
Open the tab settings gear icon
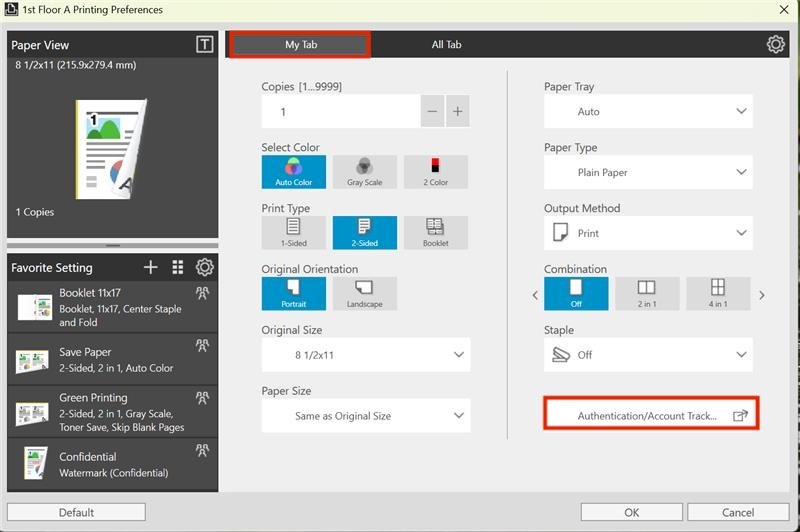click(776, 44)
